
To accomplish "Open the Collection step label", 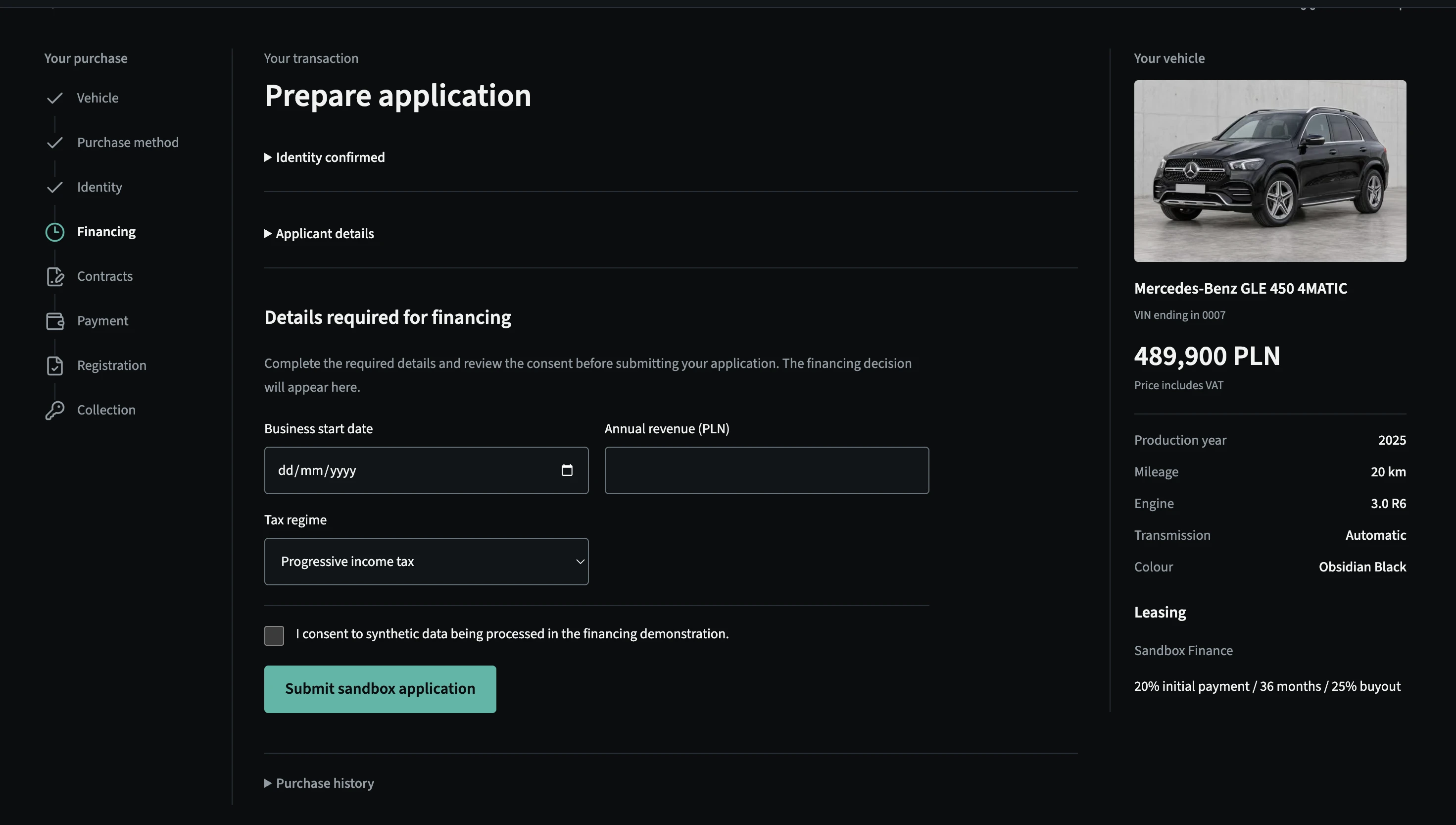I will [106, 410].
